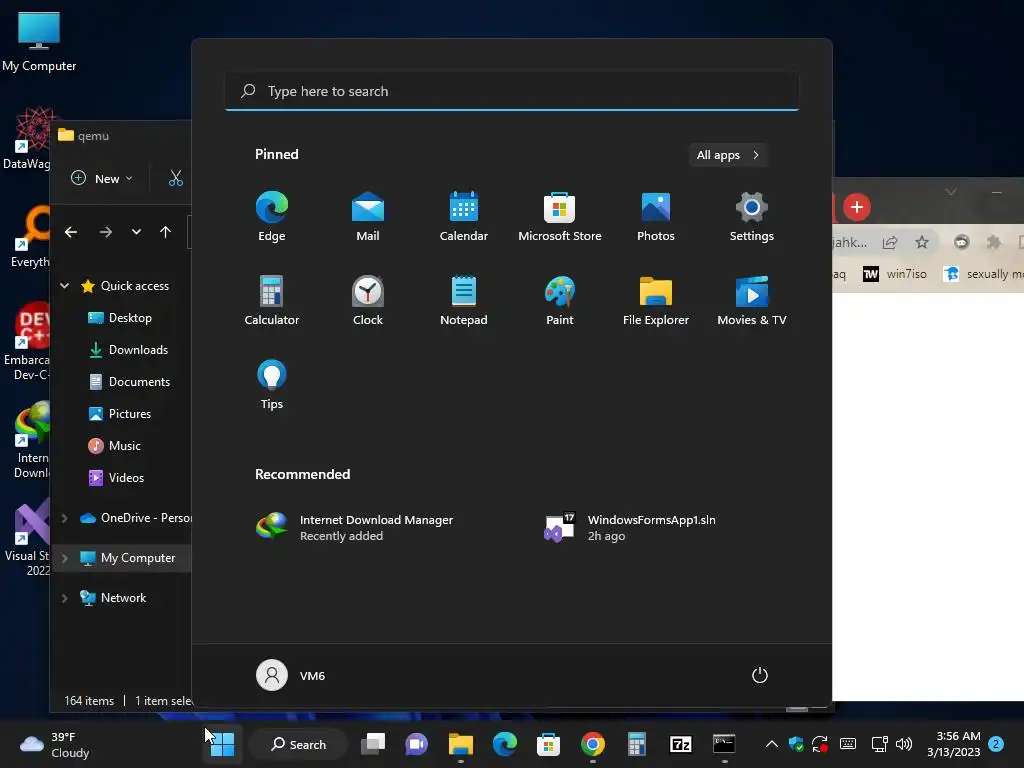Expand the Network tree node
This screenshot has height=768, width=1024.
[64, 598]
